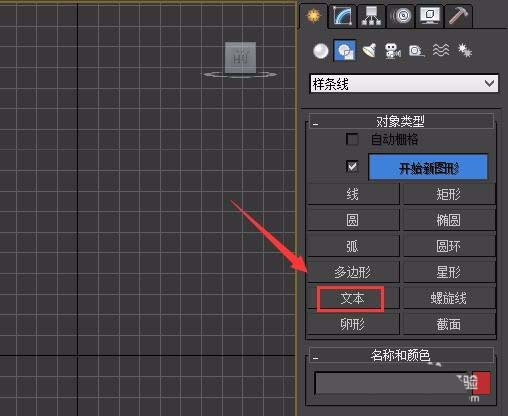Click the 螺旋线 shape button
The height and width of the screenshot is (416, 508).
click(x=449, y=298)
